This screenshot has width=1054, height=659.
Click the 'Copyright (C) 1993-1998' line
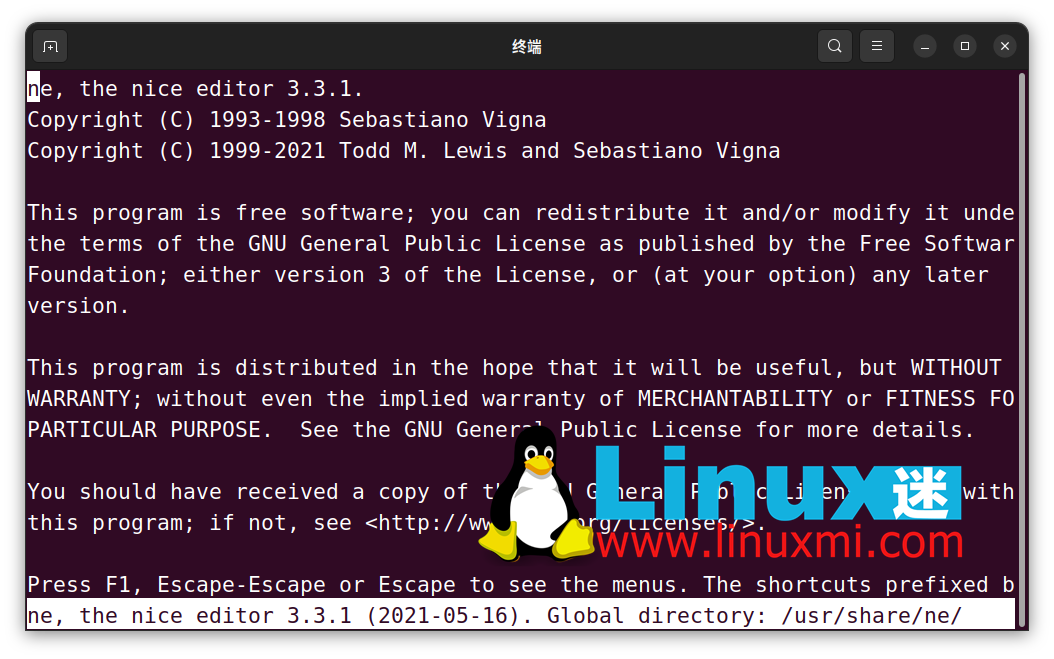(287, 120)
